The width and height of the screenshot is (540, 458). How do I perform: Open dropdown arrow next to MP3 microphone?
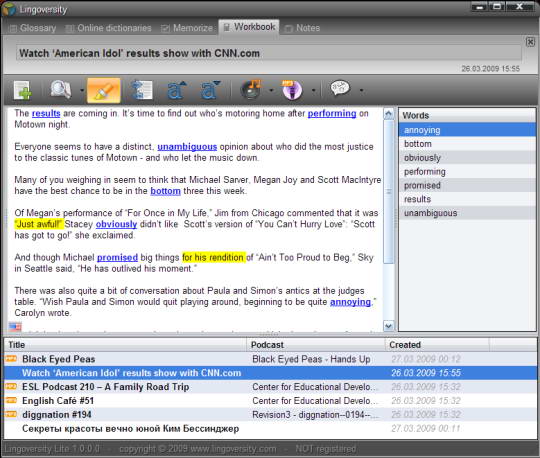tap(313, 91)
